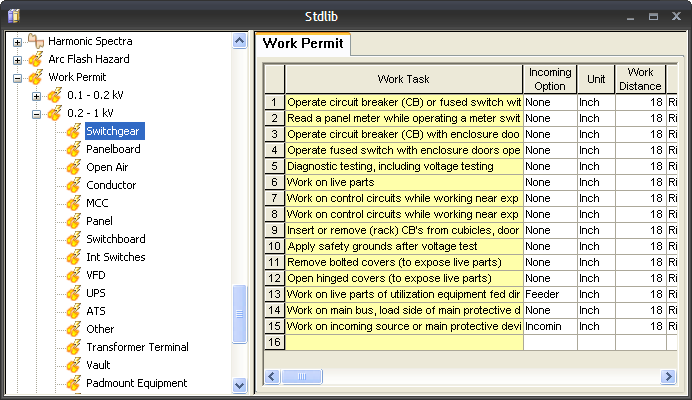Click the Incoming Option column header
This screenshot has width=692, height=400.
click(550, 79)
